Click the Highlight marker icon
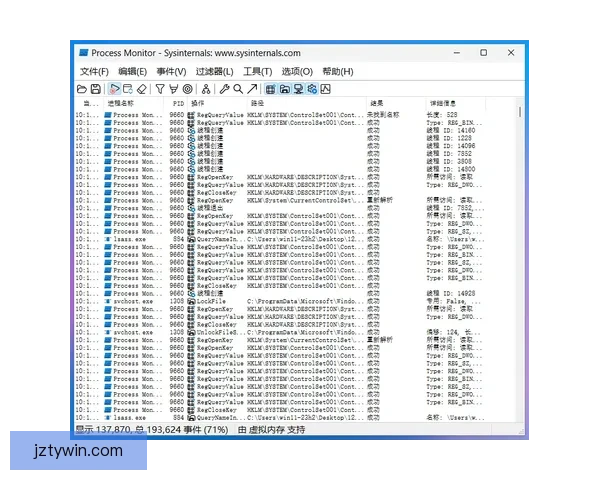 173,89
